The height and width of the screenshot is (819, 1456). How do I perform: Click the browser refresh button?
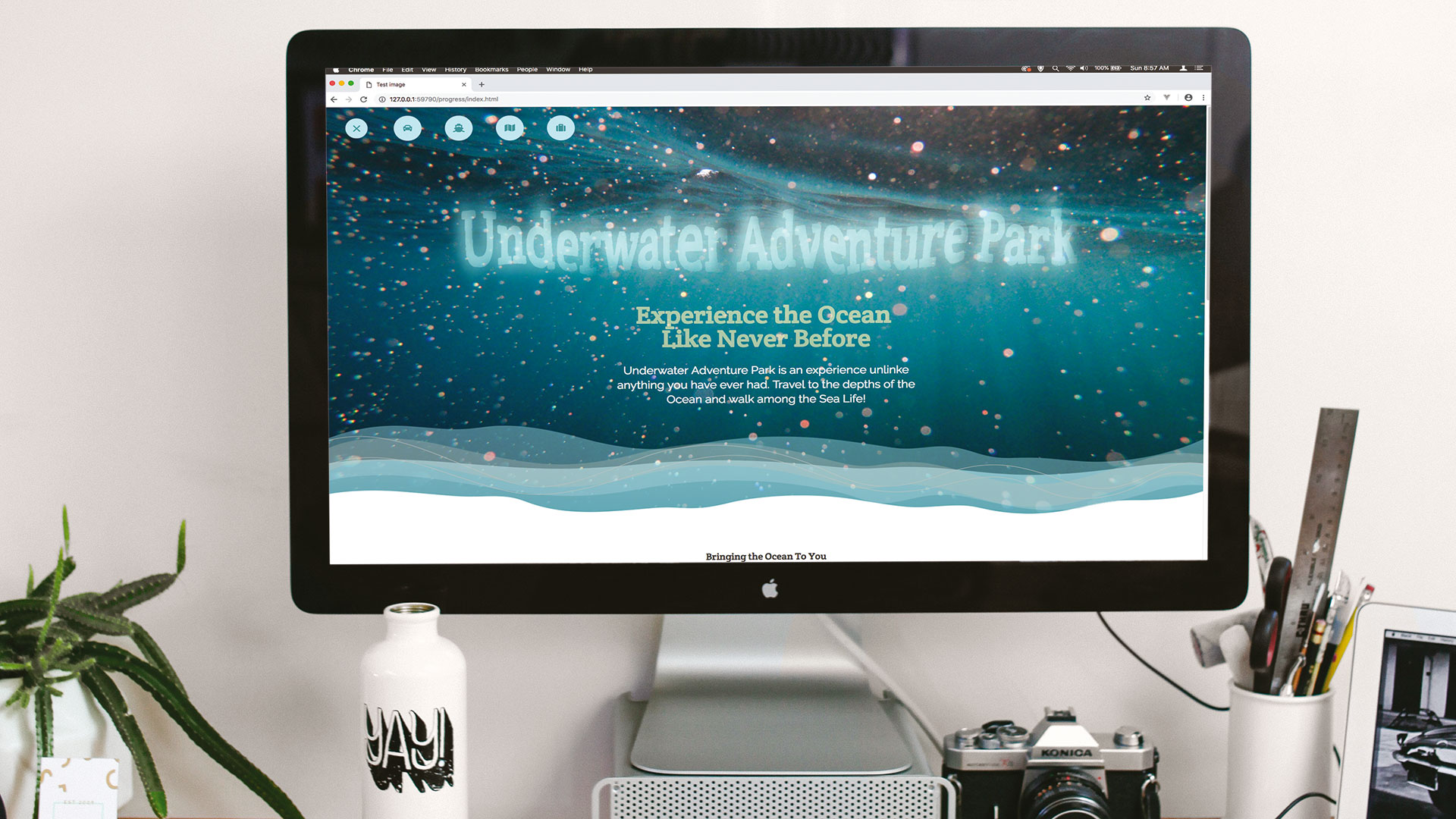pyautogui.click(x=363, y=98)
